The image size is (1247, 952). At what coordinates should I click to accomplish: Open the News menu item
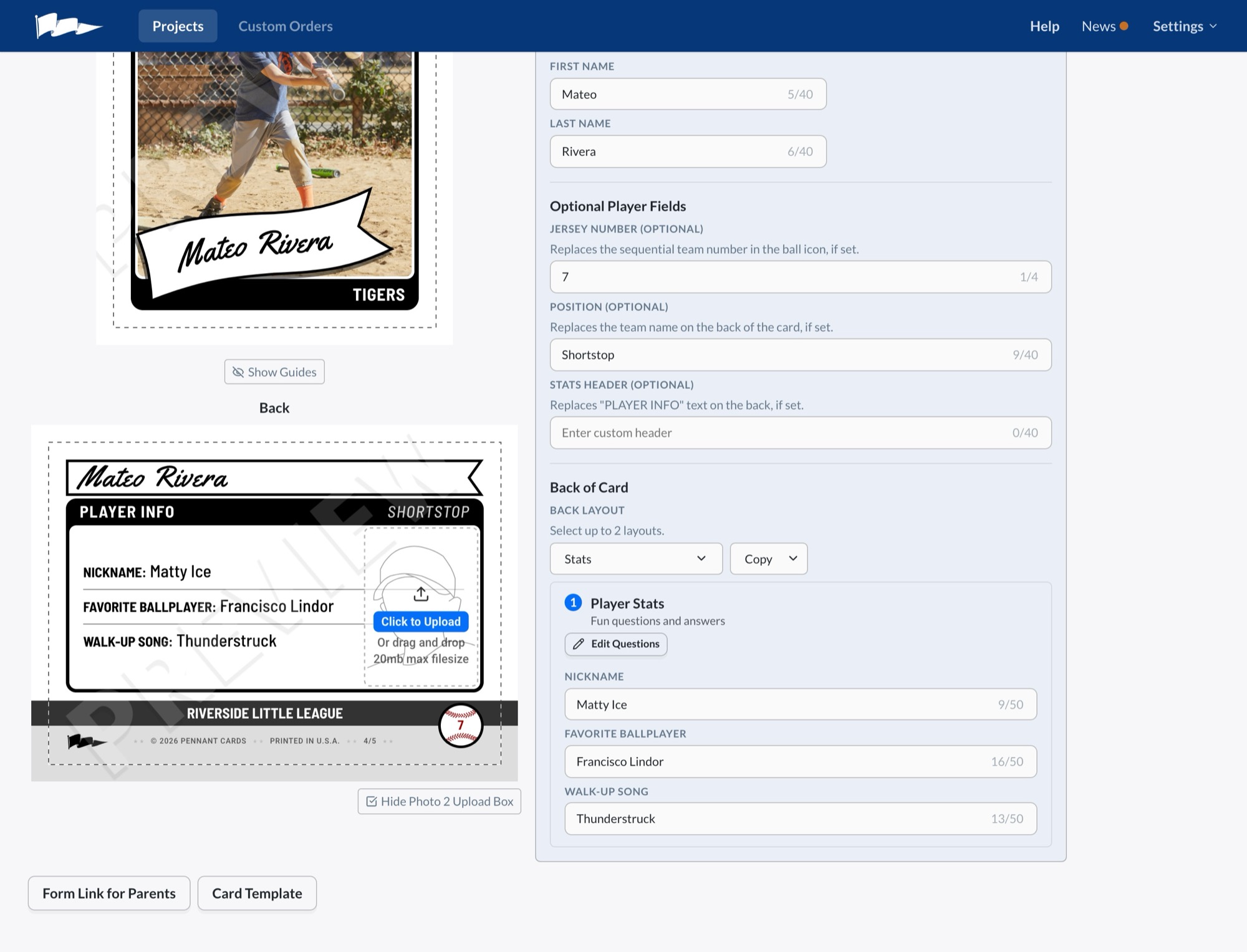1099,26
